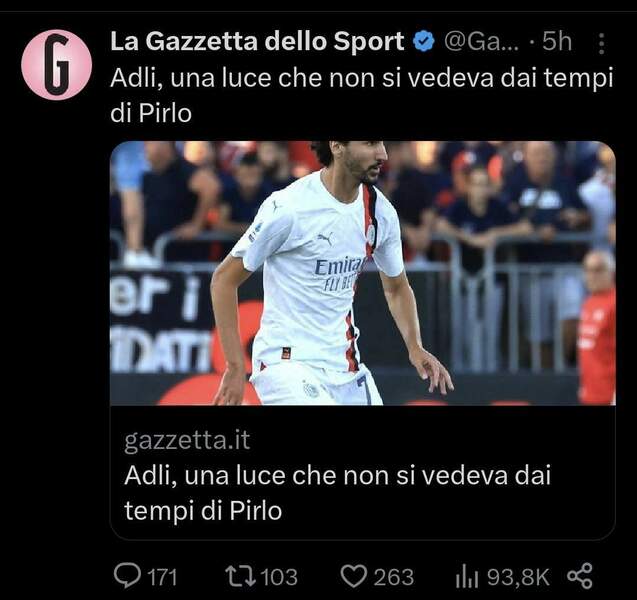Reply using the speech bubble icon
This screenshot has width=637, height=600.
(128, 576)
